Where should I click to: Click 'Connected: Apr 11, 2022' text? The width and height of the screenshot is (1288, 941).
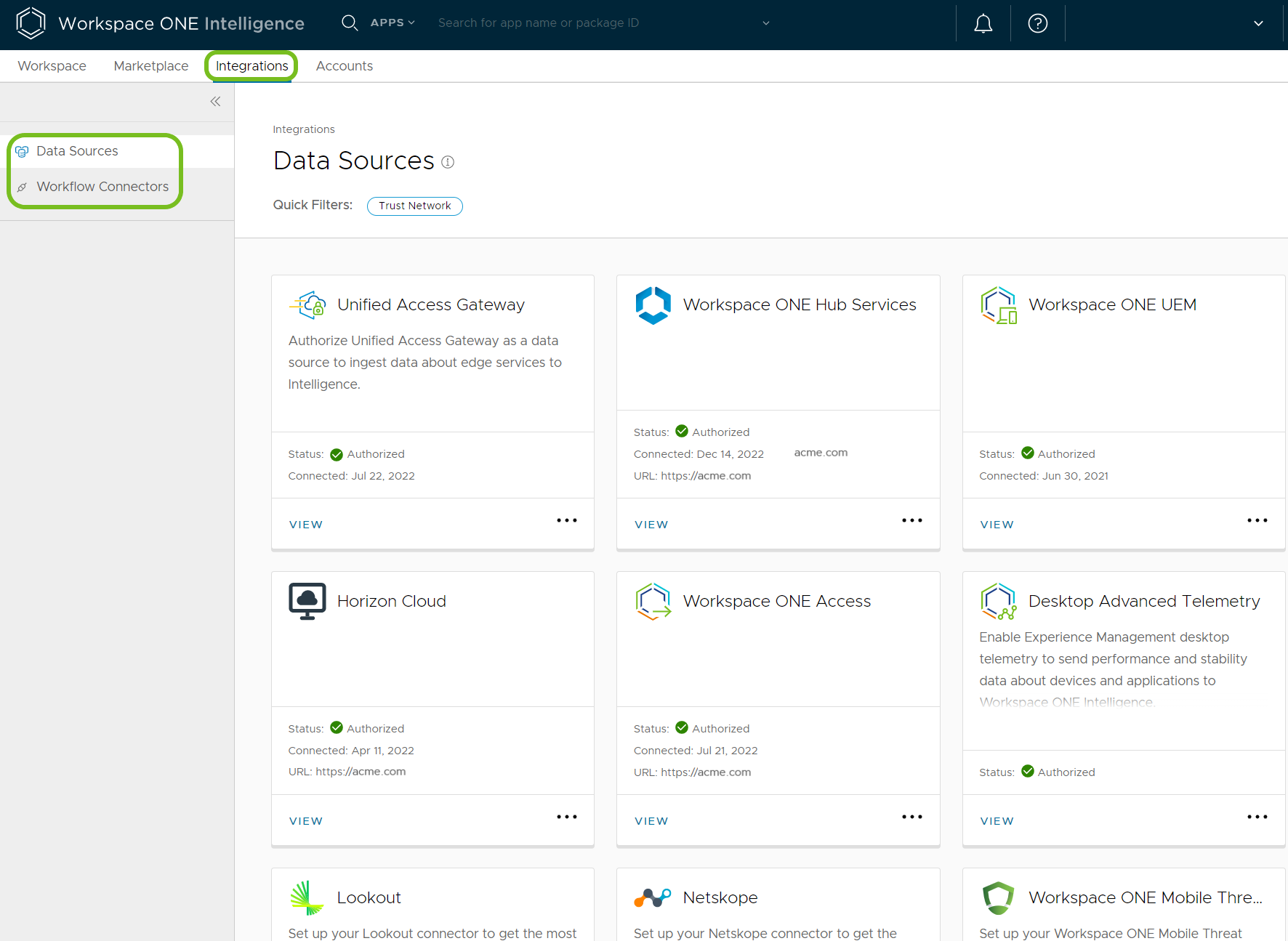pyautogui.click(x=351, y=751)
